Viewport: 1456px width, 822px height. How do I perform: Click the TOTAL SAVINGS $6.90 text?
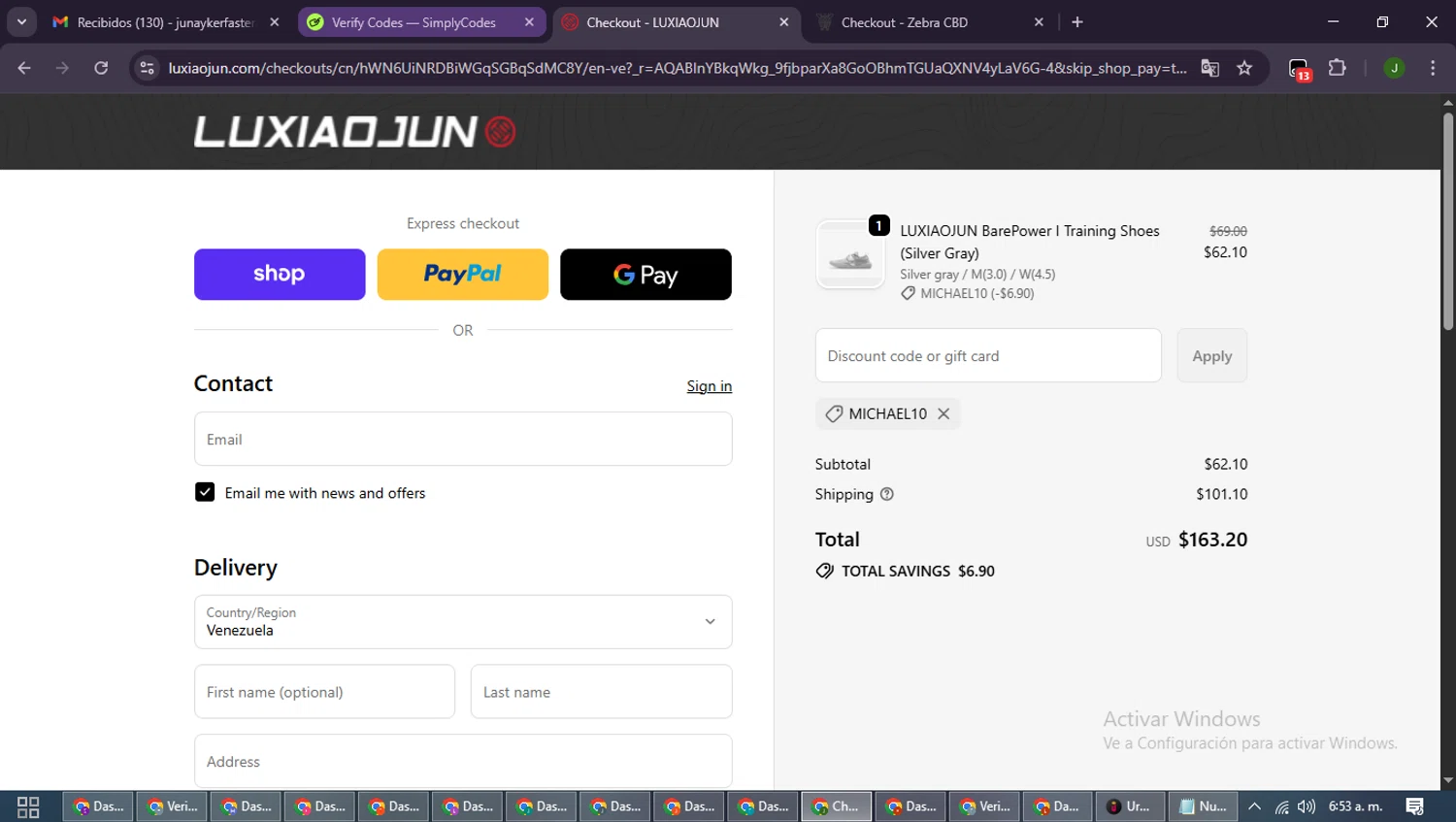coord(917,571)
